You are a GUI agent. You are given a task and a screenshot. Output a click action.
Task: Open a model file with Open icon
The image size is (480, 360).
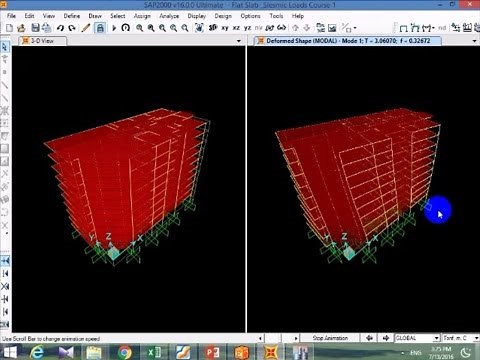click(21, 28)
